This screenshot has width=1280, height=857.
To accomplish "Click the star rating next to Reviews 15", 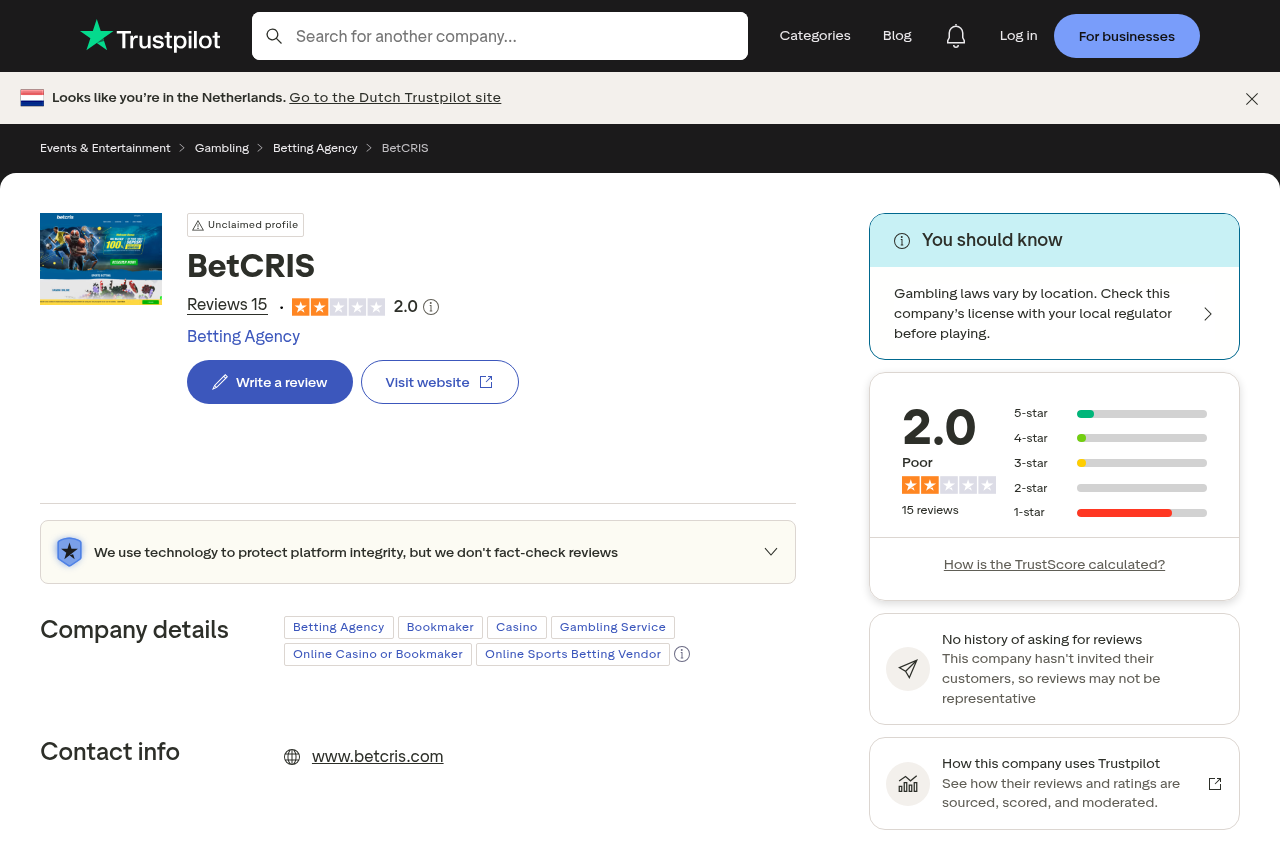I will coord(338,307).
